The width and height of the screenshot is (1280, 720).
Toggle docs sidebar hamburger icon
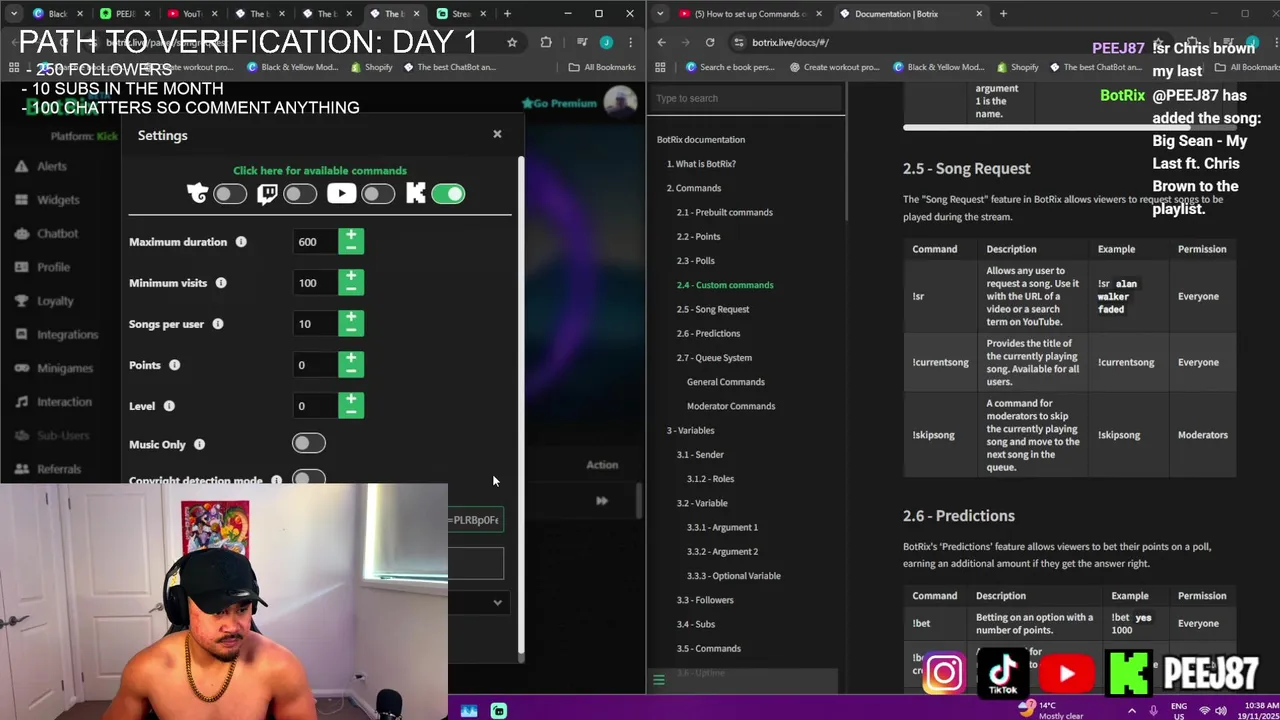pyautogui.click(x=659, y=680)
